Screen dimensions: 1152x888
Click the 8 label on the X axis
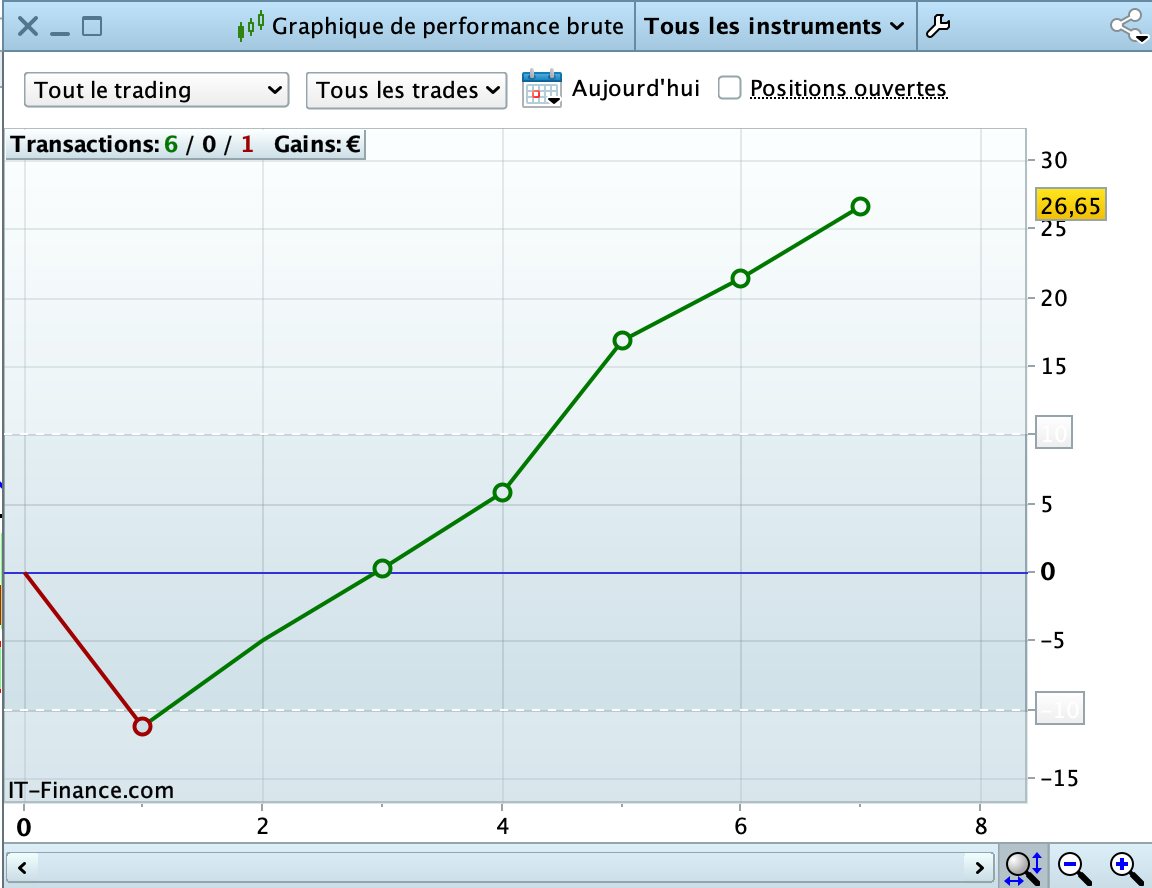click(981, 827)
